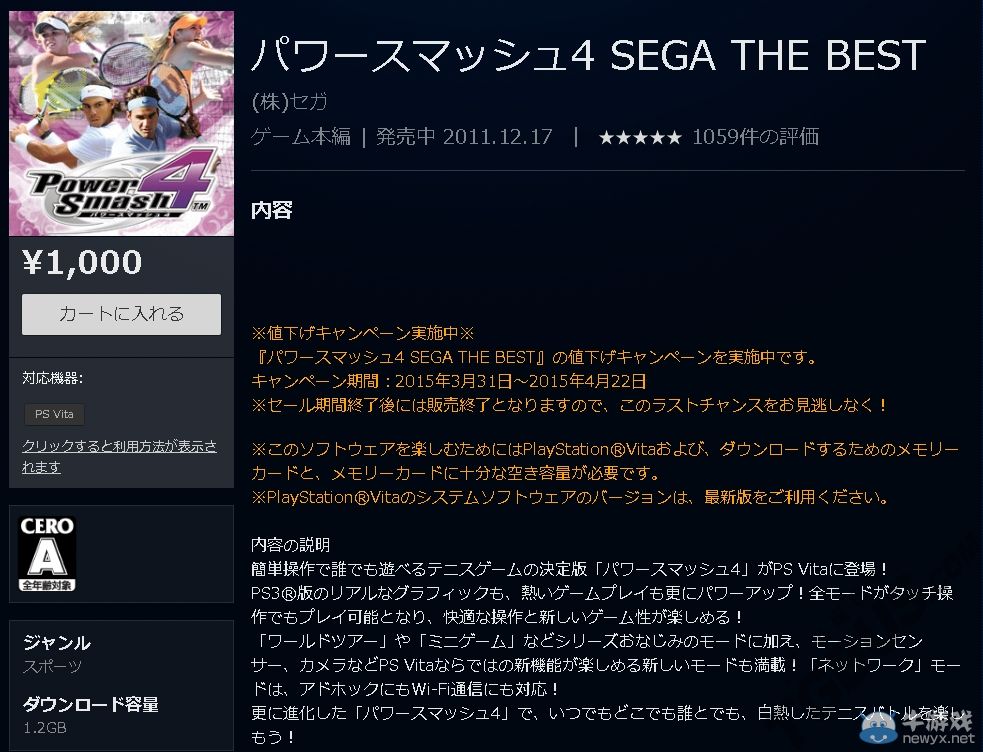Click the 発売中 2011.12.17 release date

464,137
